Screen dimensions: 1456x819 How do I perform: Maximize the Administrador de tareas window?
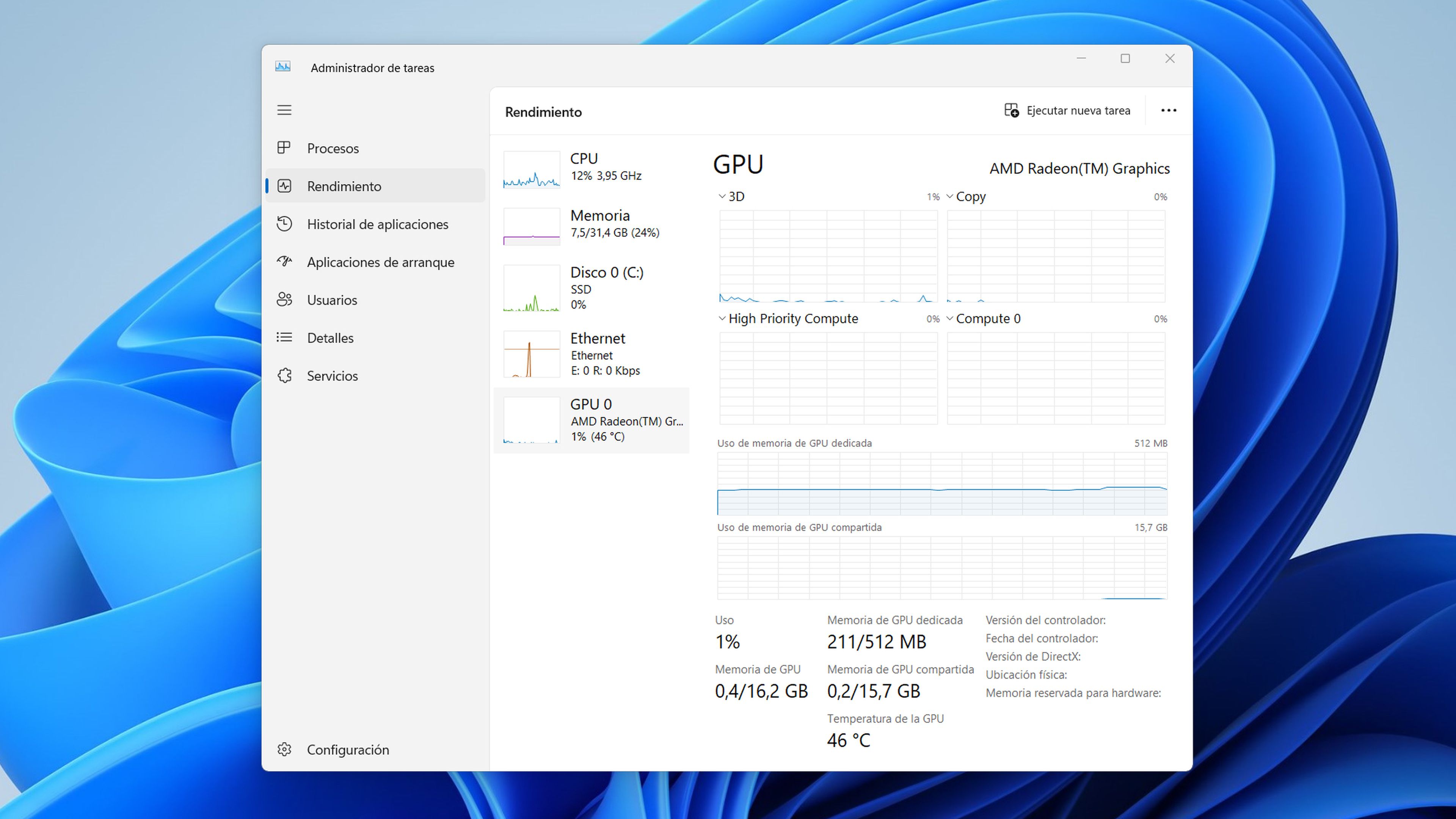click(1125, 58)
